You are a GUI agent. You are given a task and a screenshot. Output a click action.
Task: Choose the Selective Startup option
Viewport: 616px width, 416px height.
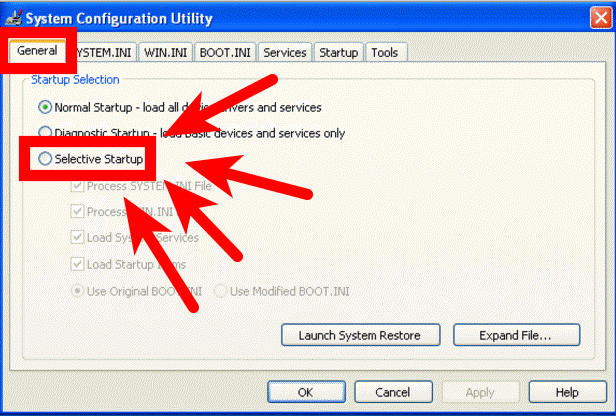(45, 159)
